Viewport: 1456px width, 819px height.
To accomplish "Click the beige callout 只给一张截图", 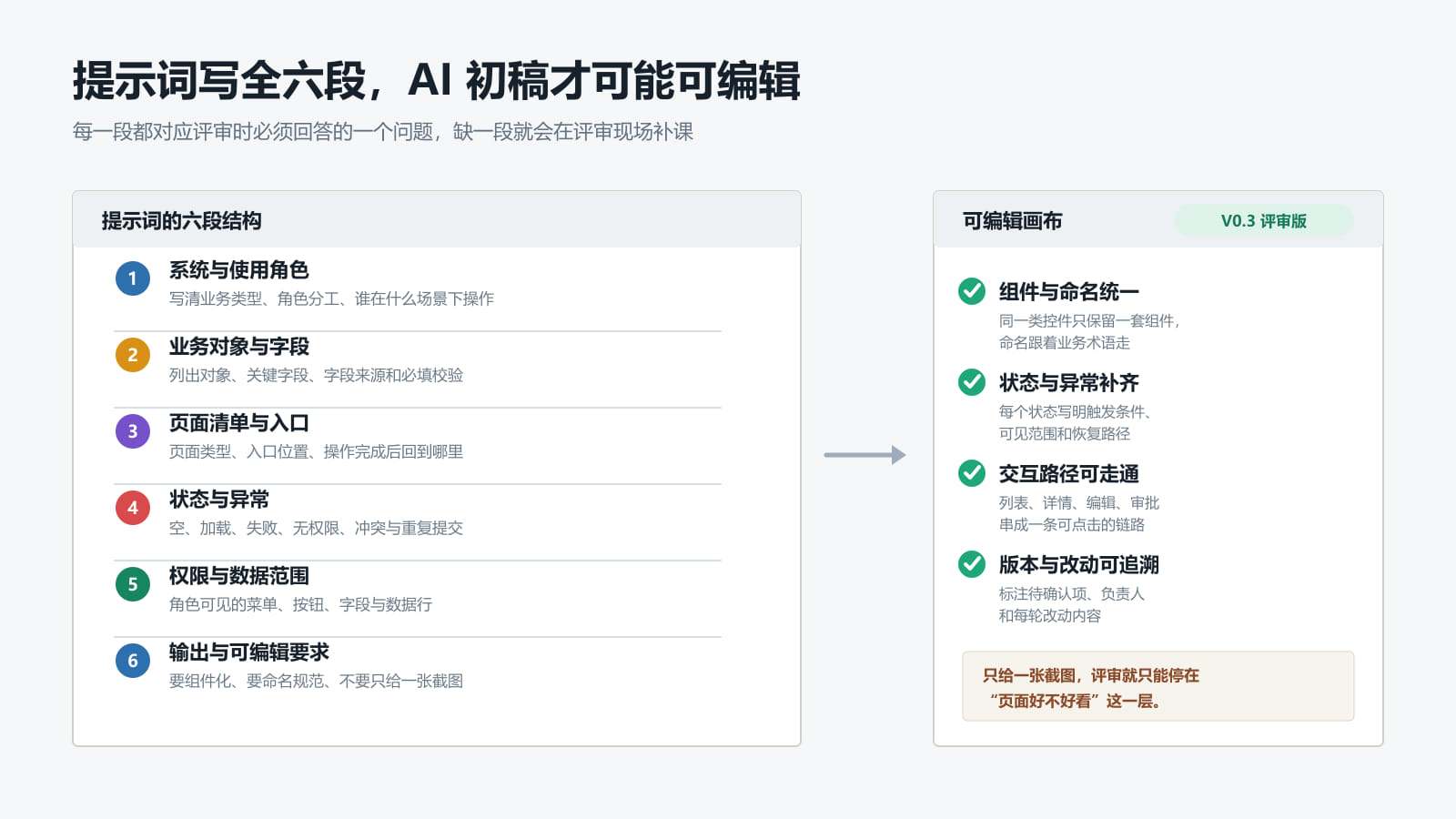I will click(1158, 686).
